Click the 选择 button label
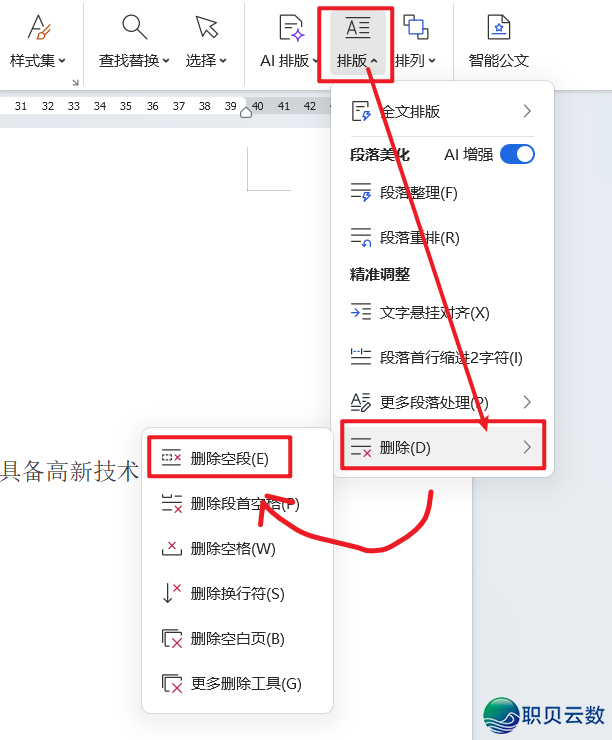This screenshot has height=740, width=612. pyautogui.click(x=201, y=61)
